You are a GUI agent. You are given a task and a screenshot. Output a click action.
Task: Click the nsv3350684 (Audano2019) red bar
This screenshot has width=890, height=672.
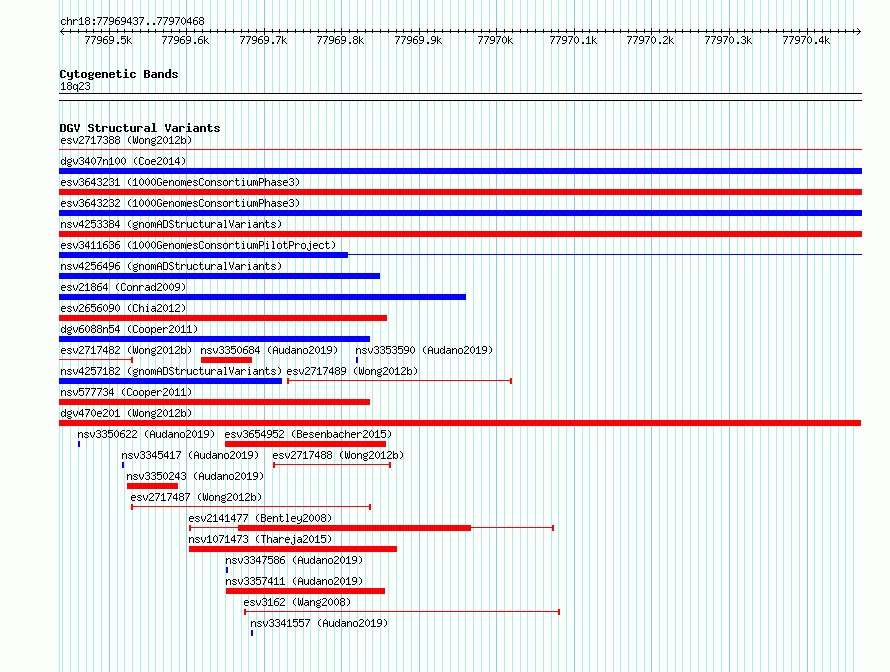tap(226, 360)
